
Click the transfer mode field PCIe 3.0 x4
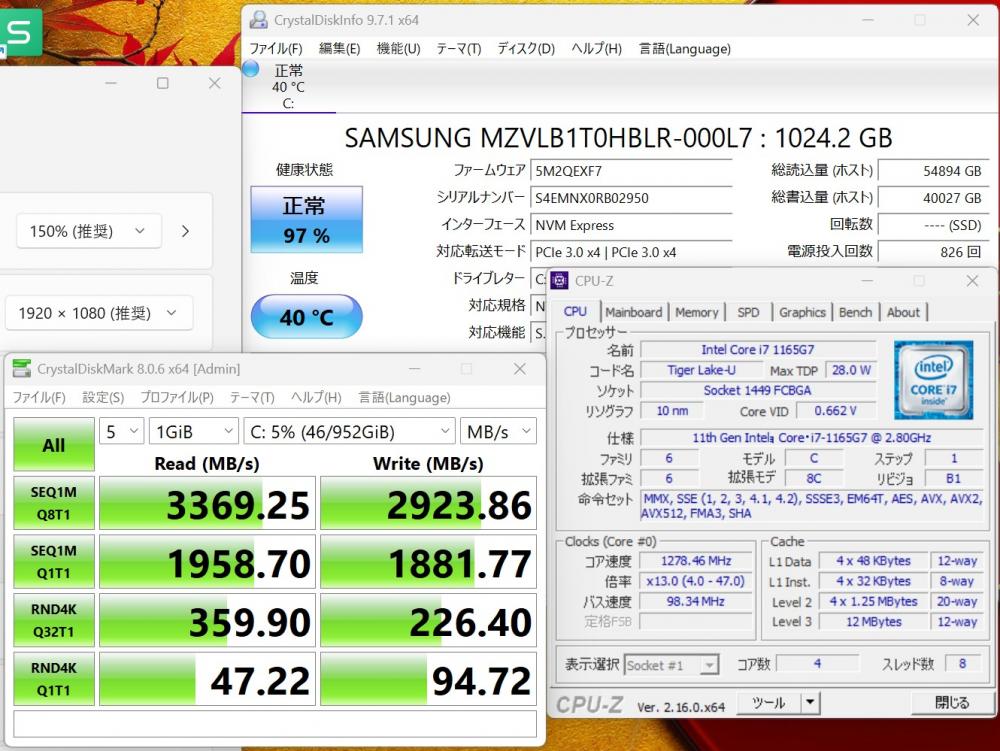631,252
